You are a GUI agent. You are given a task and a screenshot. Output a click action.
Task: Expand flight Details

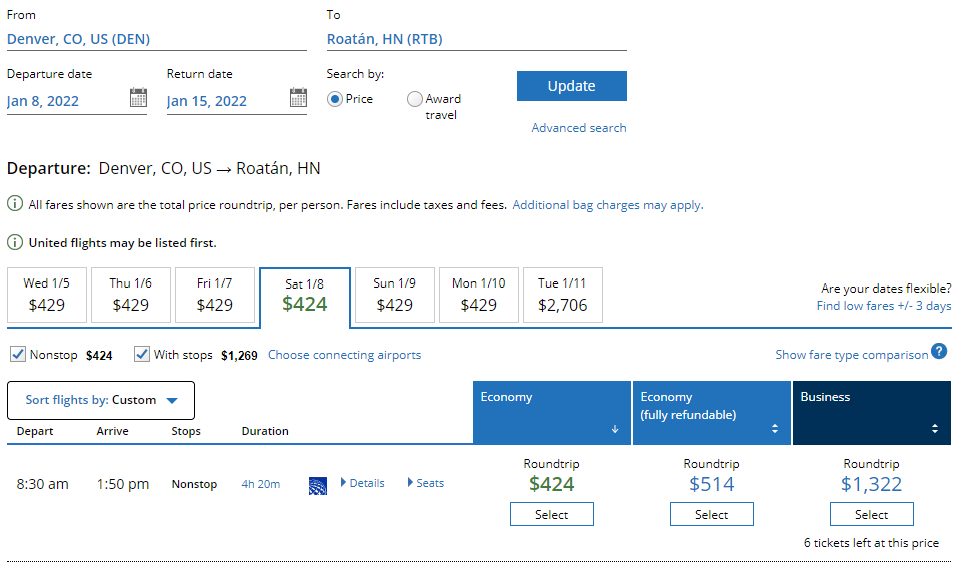363,483
